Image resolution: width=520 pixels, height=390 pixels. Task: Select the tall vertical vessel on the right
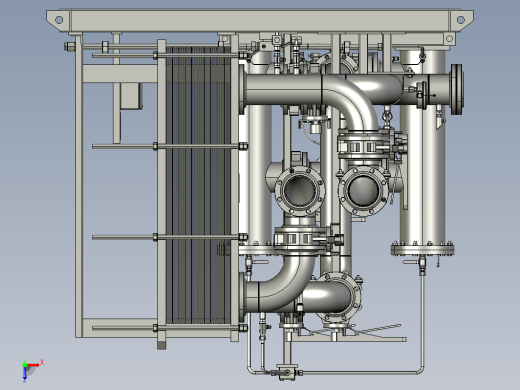coord(422,150)
